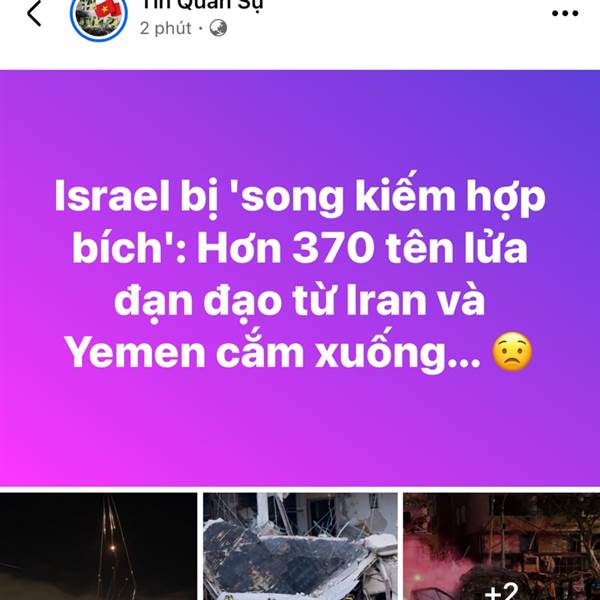Click the 'Israel bị song kiếm hợp' headline line
The image size is (600, 600).
pyautogui.click(x=300, y=197)
